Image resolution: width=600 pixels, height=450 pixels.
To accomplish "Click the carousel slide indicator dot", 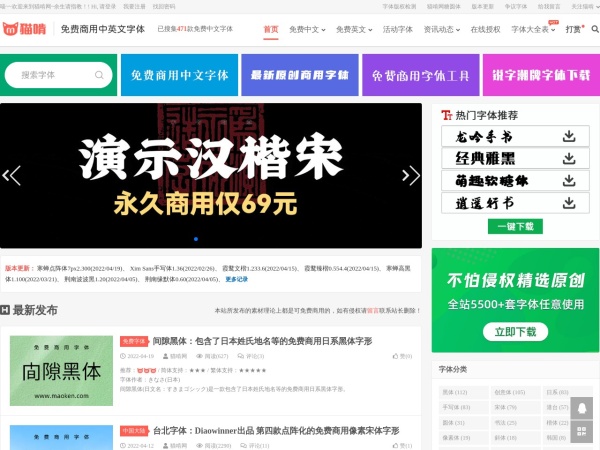I will click(196, 239).
